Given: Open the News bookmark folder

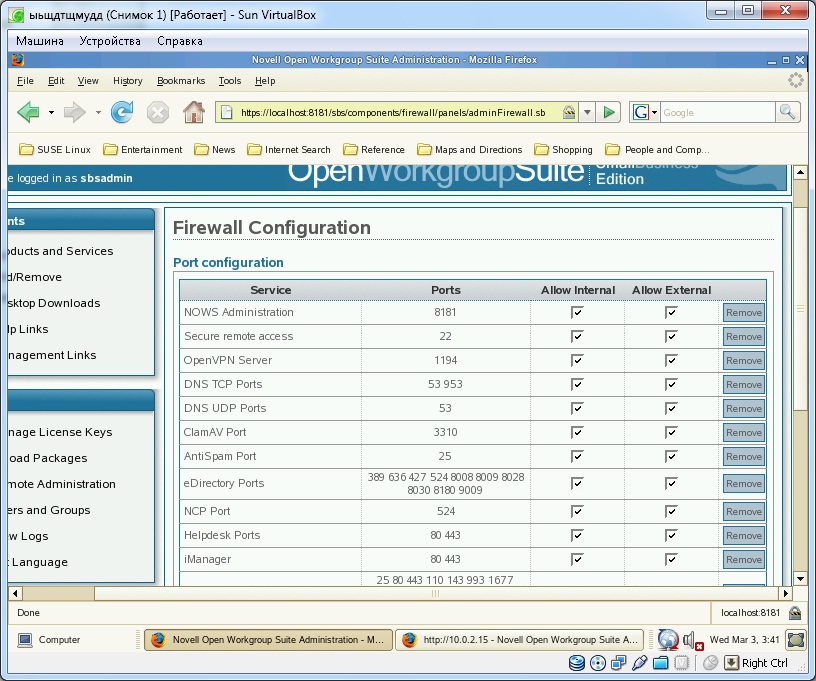Looking at the screenshot, I should [x=214, y=150].
